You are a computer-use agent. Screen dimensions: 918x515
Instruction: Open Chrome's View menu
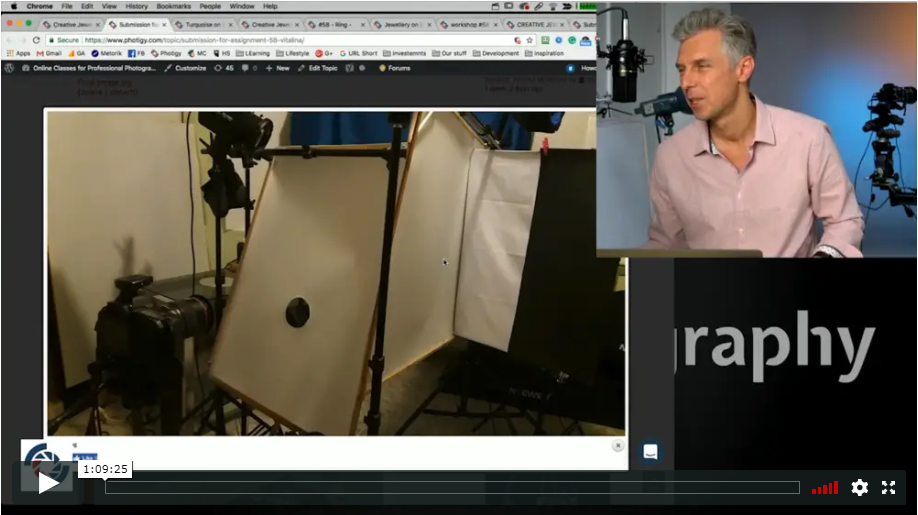[x=109, y=6]
